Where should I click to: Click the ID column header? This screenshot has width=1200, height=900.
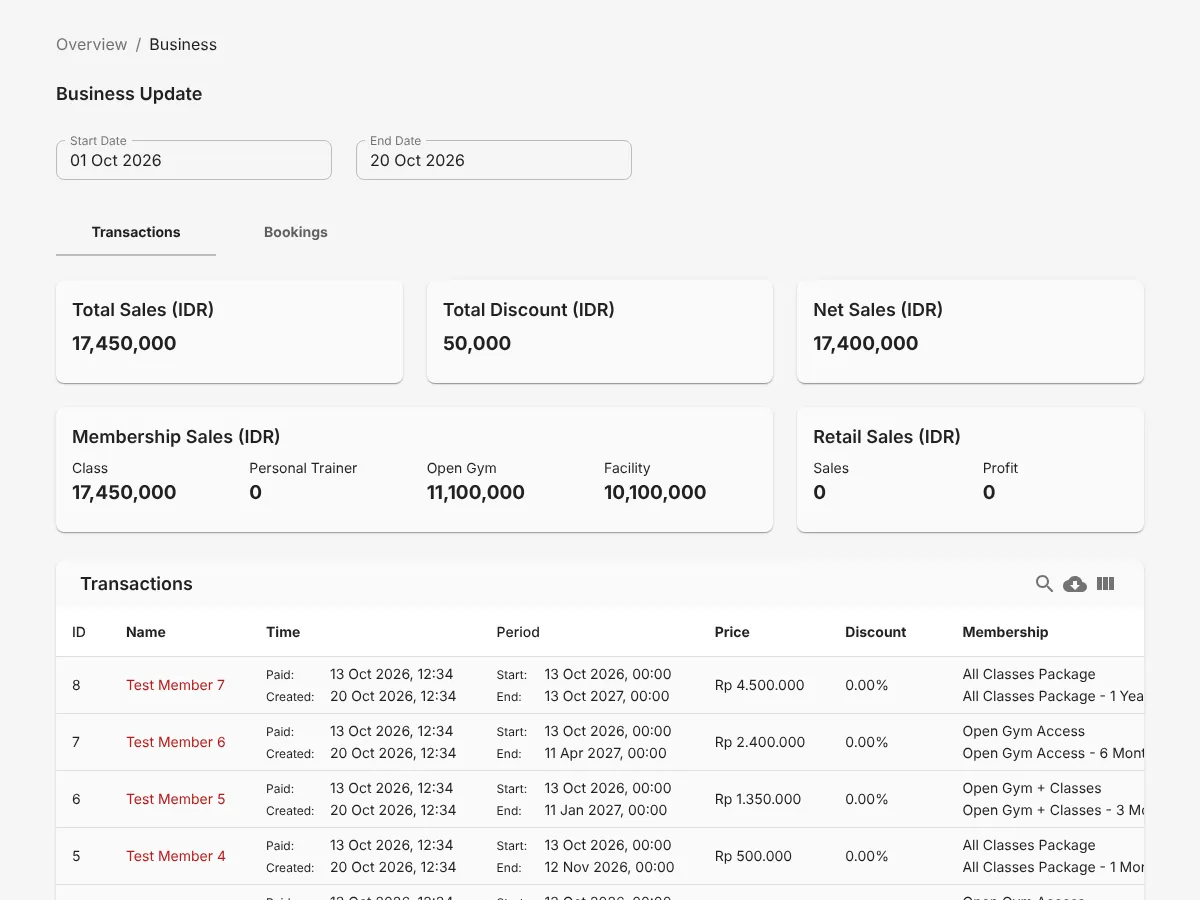79,632
